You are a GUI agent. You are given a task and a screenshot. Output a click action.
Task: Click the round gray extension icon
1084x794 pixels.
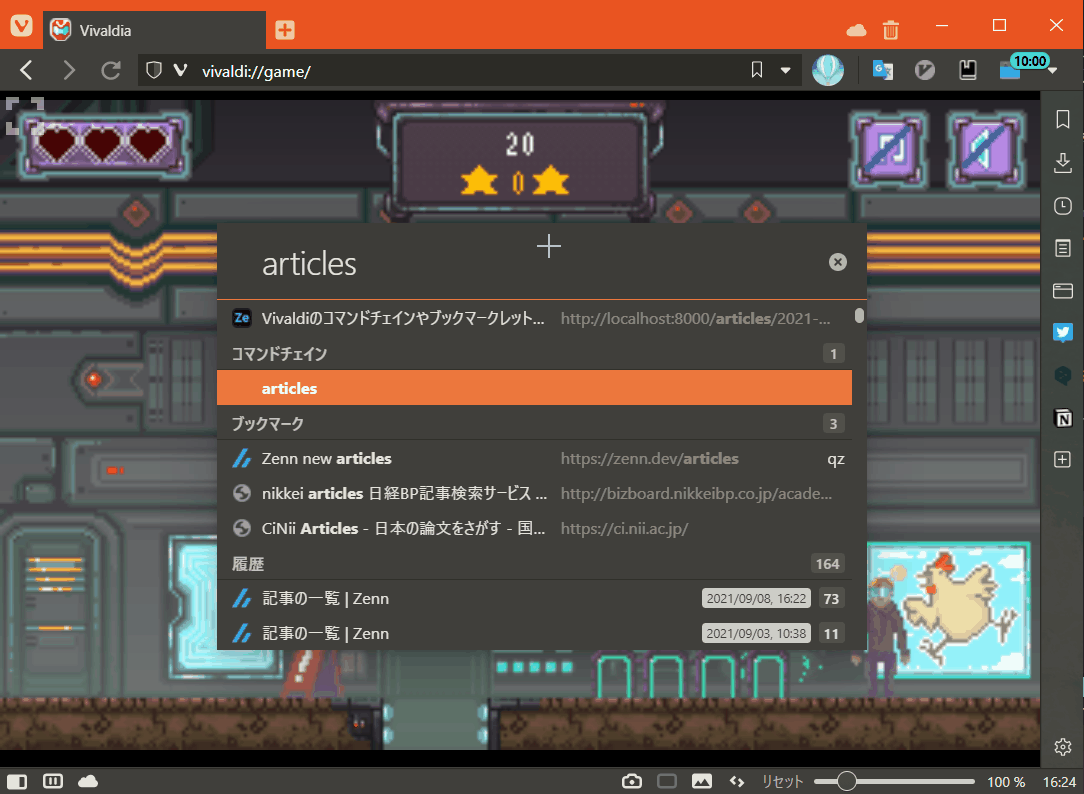tap(924, 70)
